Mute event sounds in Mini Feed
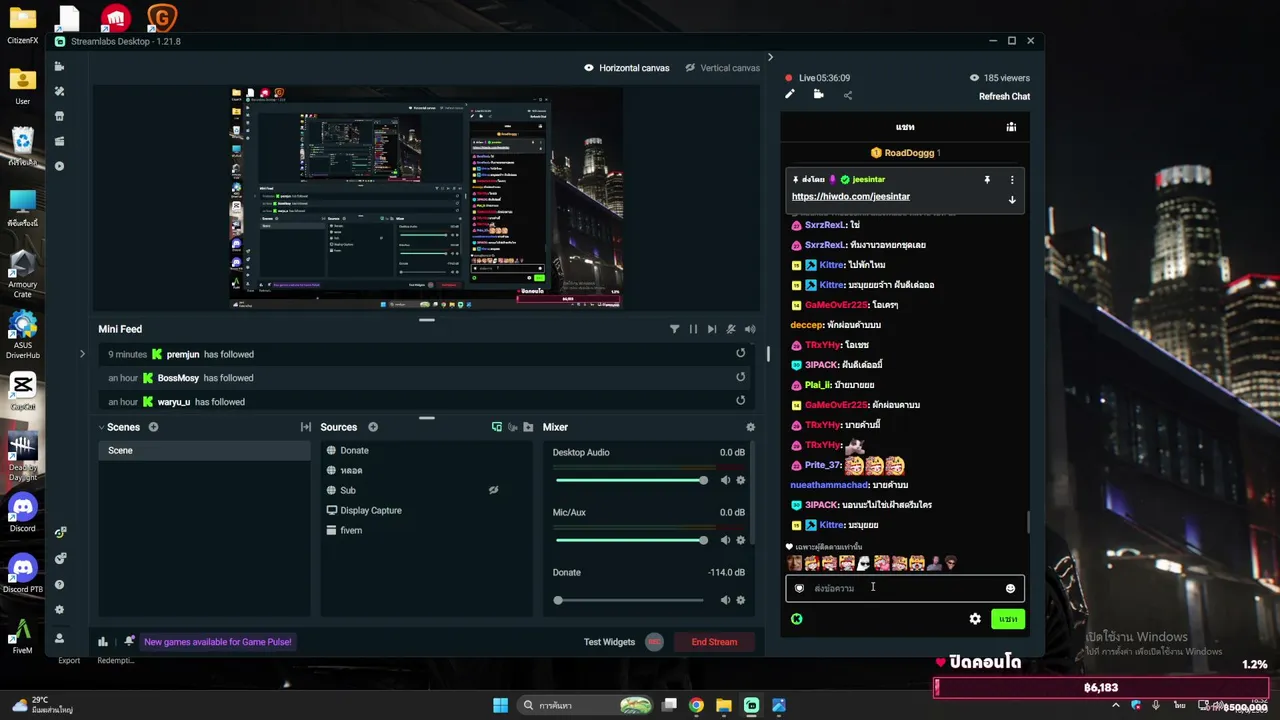The width and height of the screenshot is (1280, 720). click(x=731, y=329)
